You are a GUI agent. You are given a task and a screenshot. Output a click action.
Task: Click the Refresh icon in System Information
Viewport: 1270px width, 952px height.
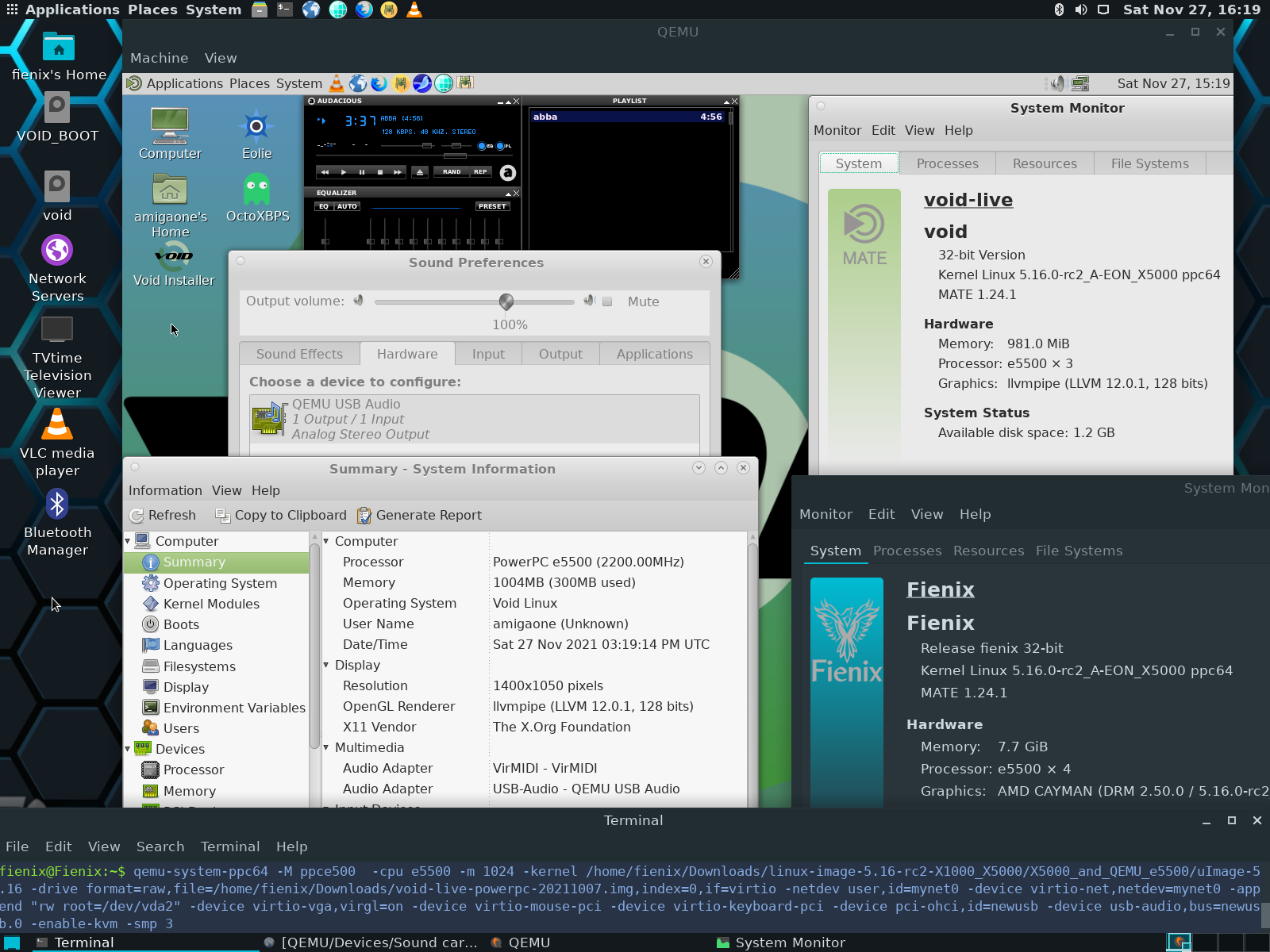(137, 516)
